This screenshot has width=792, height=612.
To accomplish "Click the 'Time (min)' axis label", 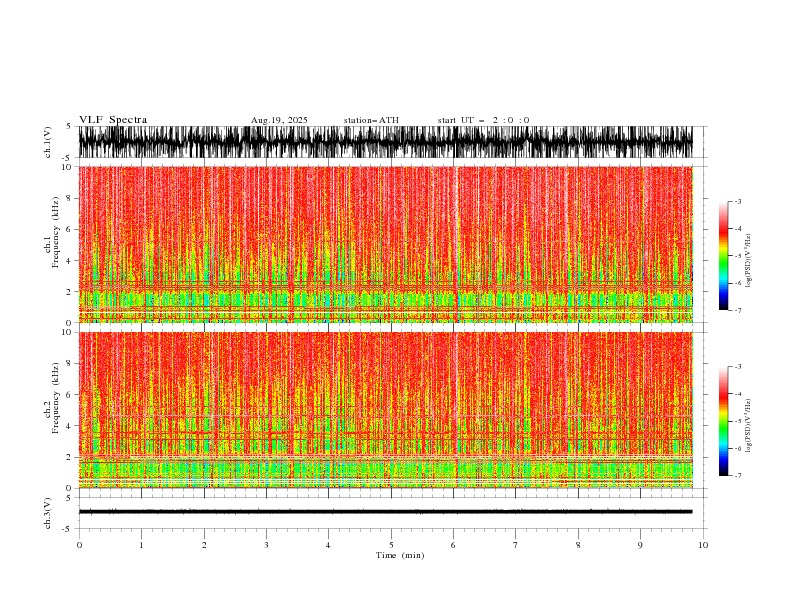I will (400, 555).
